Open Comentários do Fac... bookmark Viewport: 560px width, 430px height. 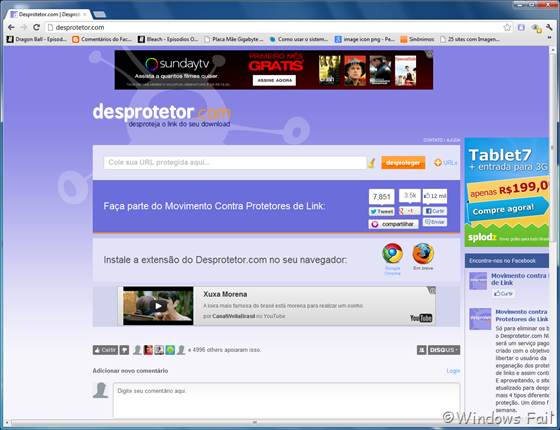coord(102,39)
